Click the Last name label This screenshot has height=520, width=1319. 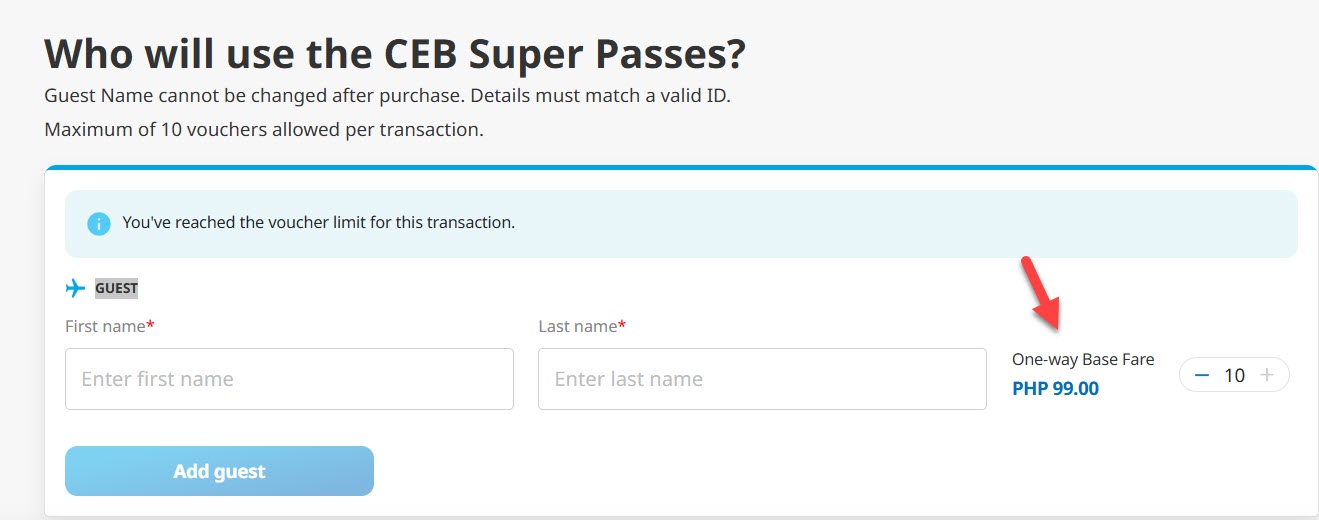(x=577, y=326)
